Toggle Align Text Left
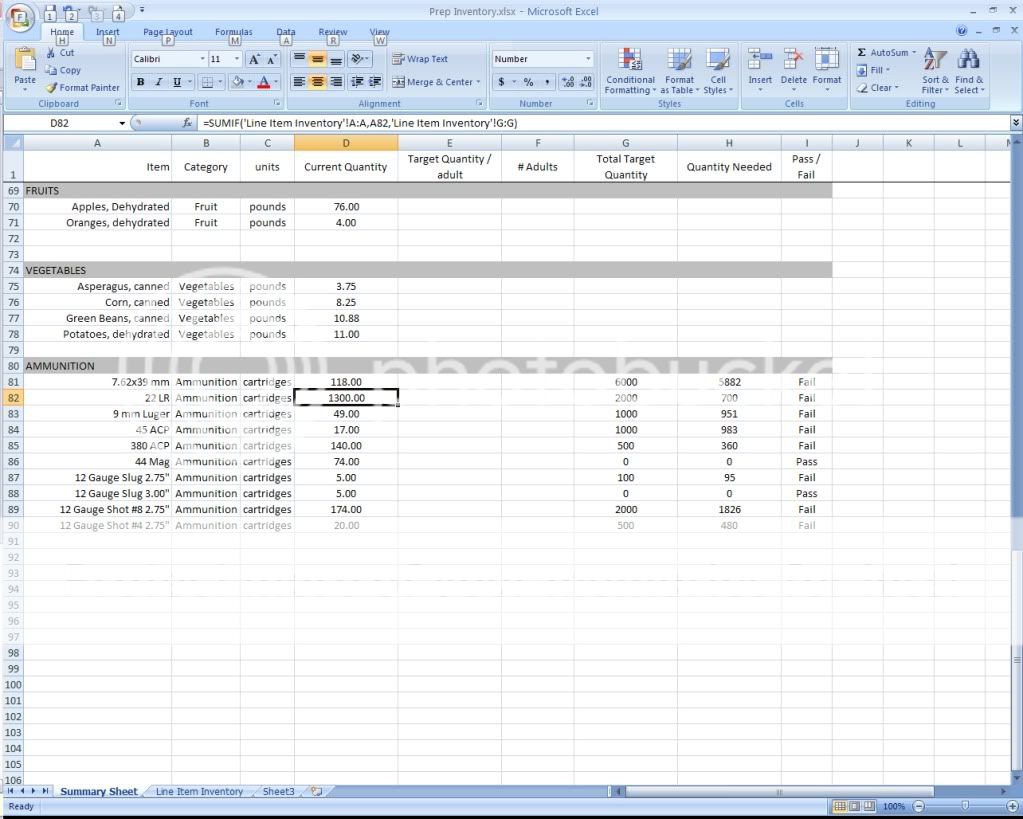The width and height of the screenshot is (1023, 819). (299, 82)
